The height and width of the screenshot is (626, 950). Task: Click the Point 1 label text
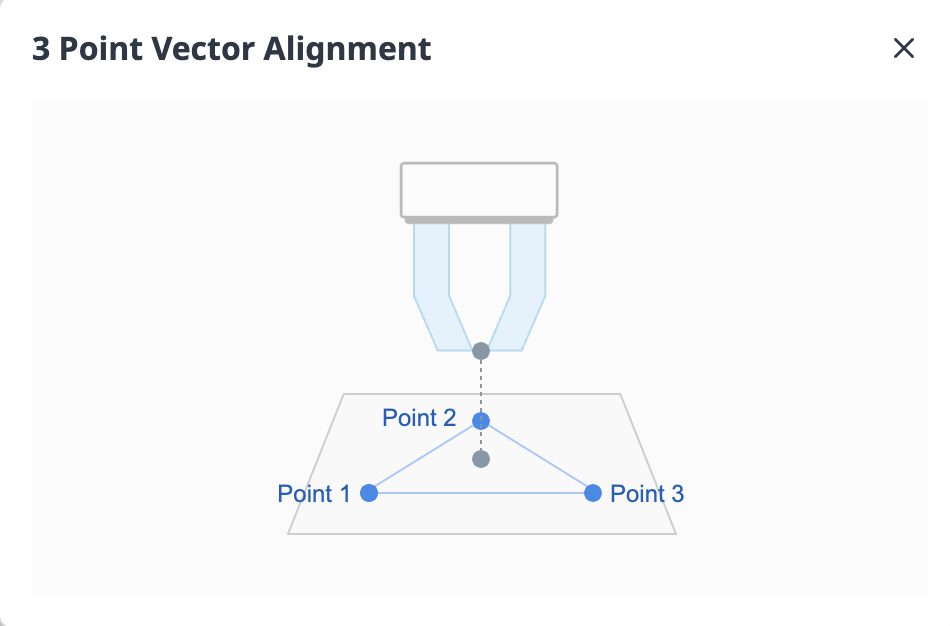pos(314,493)
